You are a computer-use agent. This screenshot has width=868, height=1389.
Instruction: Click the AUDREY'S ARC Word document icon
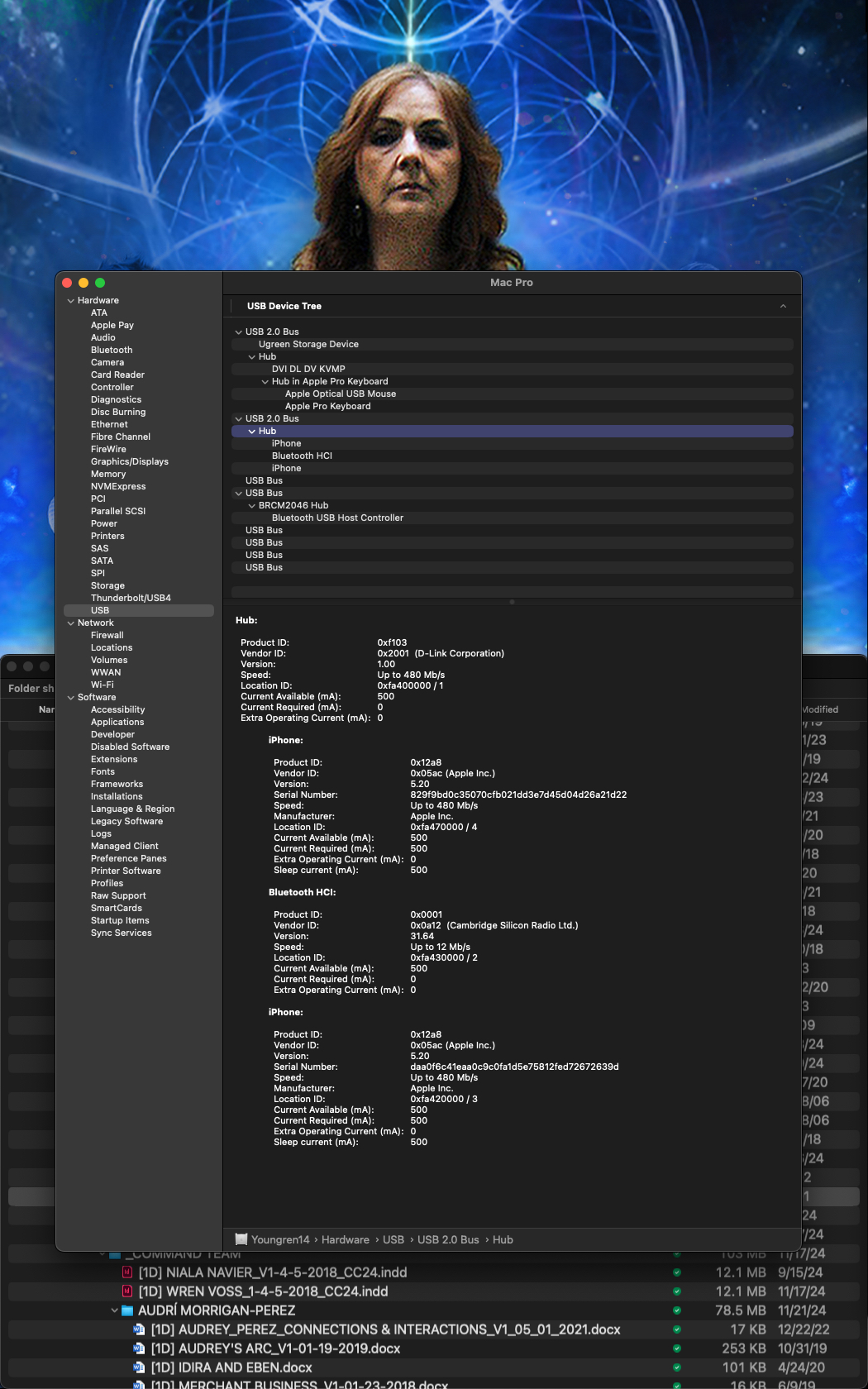click(139, 1348)
